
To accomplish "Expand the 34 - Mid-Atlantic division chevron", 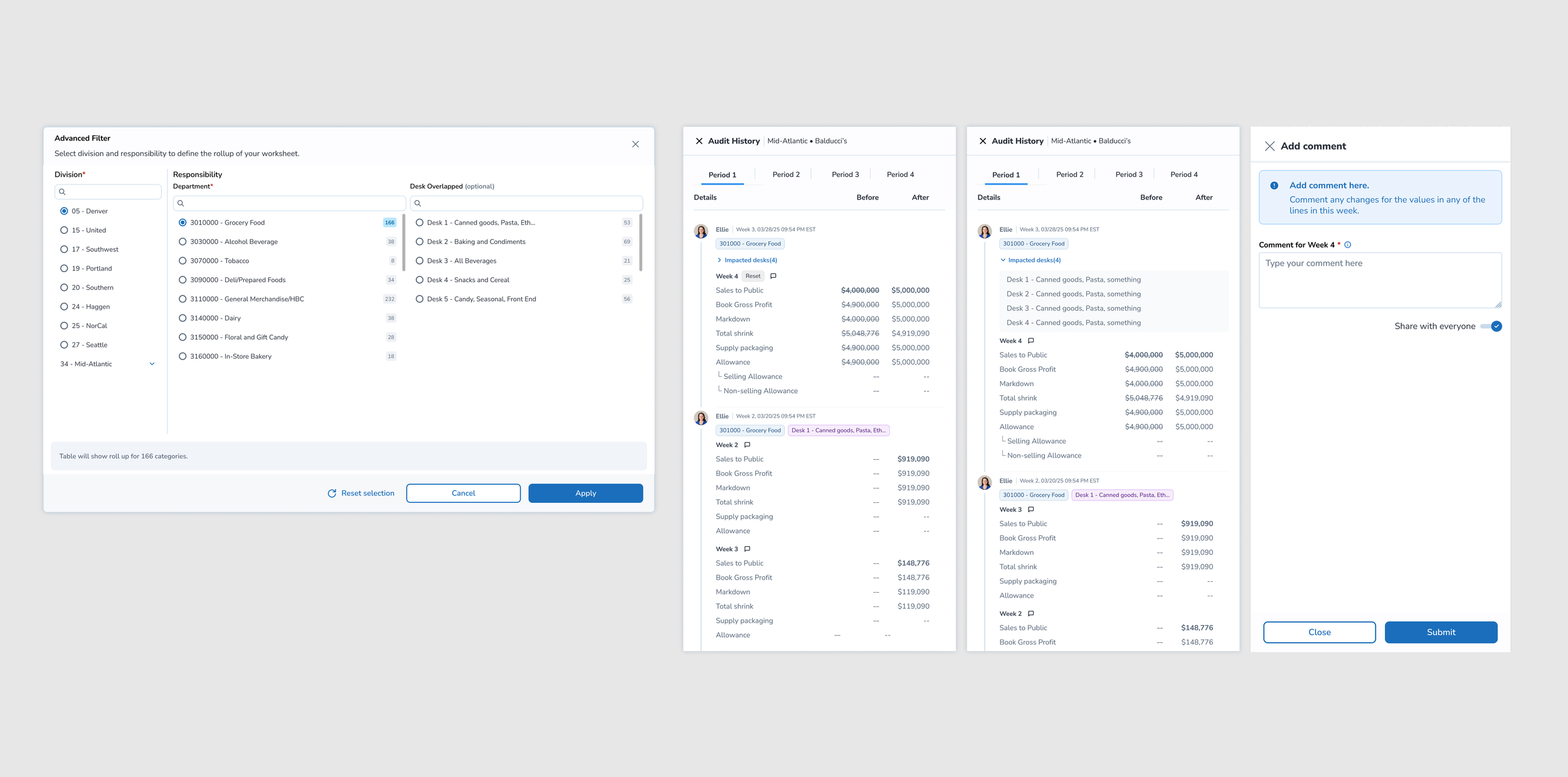I will tap(152, 364).
